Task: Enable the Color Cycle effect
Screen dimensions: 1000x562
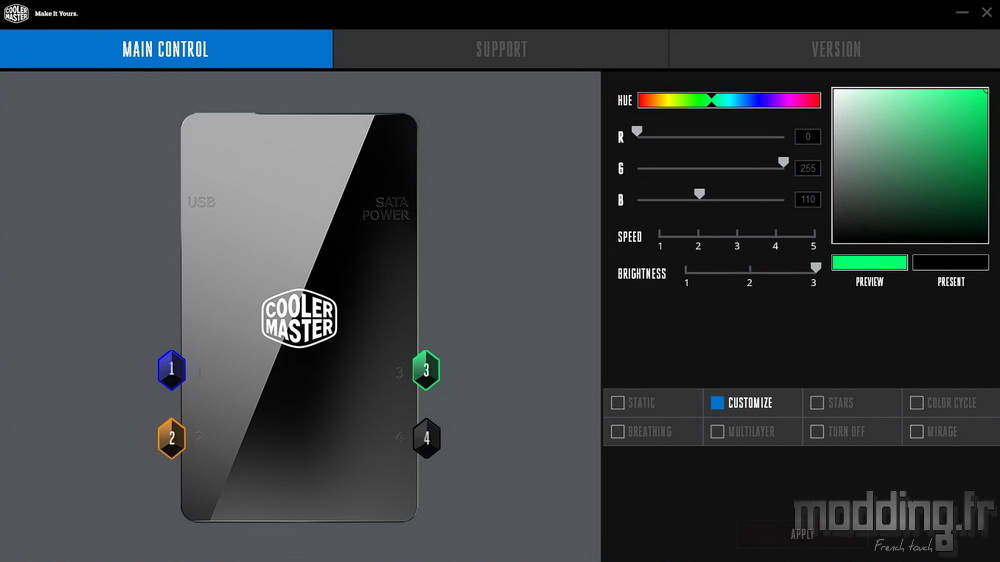Action: (916, 403)
